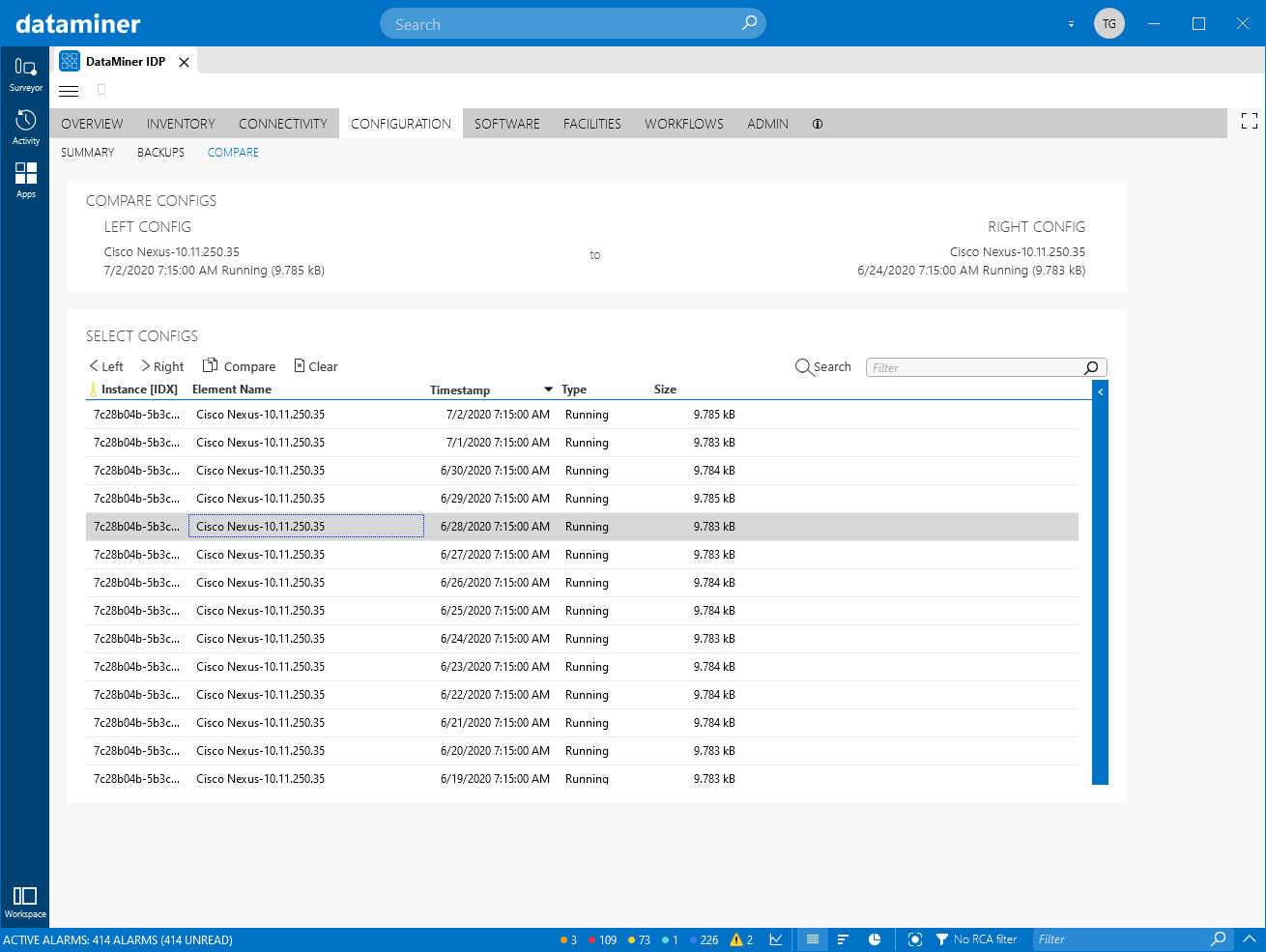Click magnifier in alarm console Filter

tap(1219, 939)
